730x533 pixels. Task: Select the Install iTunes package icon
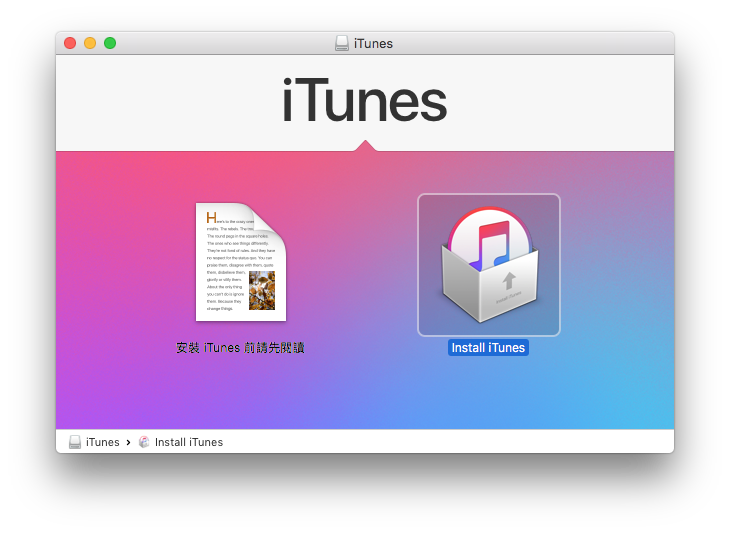489,264
